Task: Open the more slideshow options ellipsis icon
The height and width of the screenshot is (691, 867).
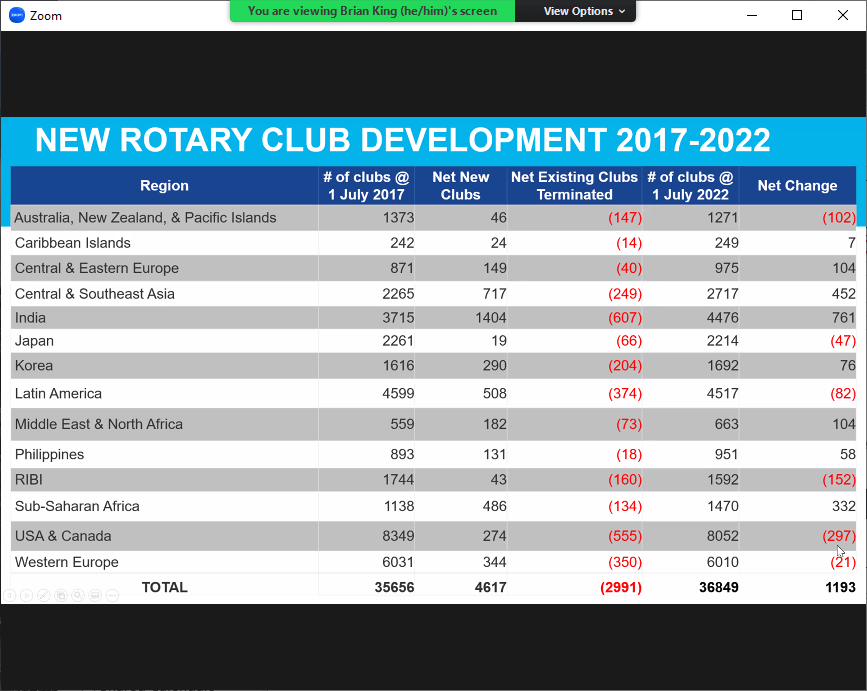Action: point(112,595)
